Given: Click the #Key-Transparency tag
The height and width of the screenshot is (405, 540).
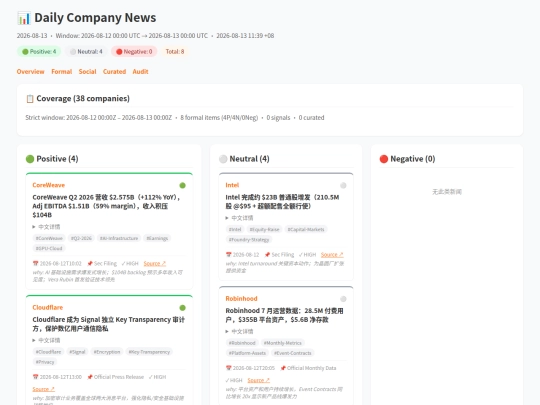Looking at the screenshot, I should [149, 352].
